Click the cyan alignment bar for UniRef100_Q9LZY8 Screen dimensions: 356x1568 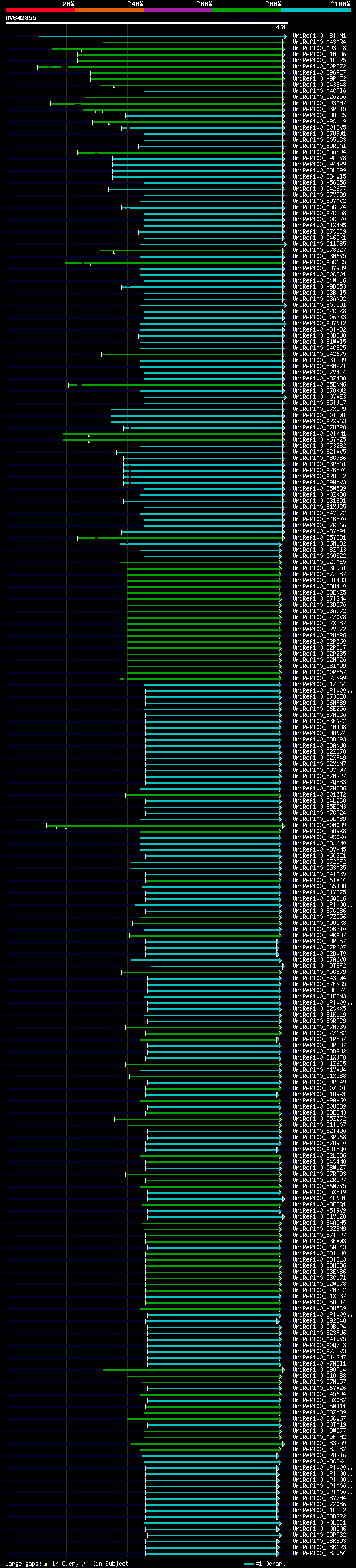point(199,159)
